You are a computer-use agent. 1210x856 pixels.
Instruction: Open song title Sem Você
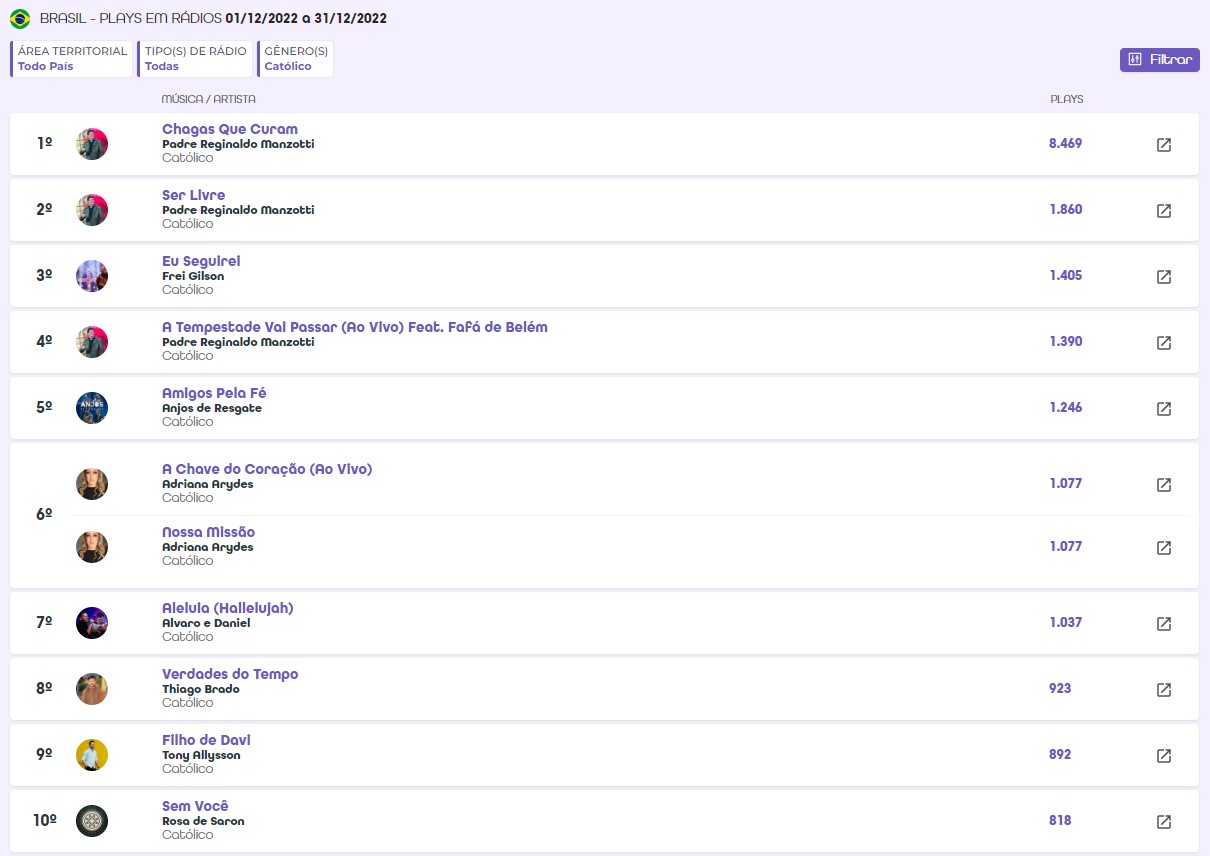click(196, 806)
